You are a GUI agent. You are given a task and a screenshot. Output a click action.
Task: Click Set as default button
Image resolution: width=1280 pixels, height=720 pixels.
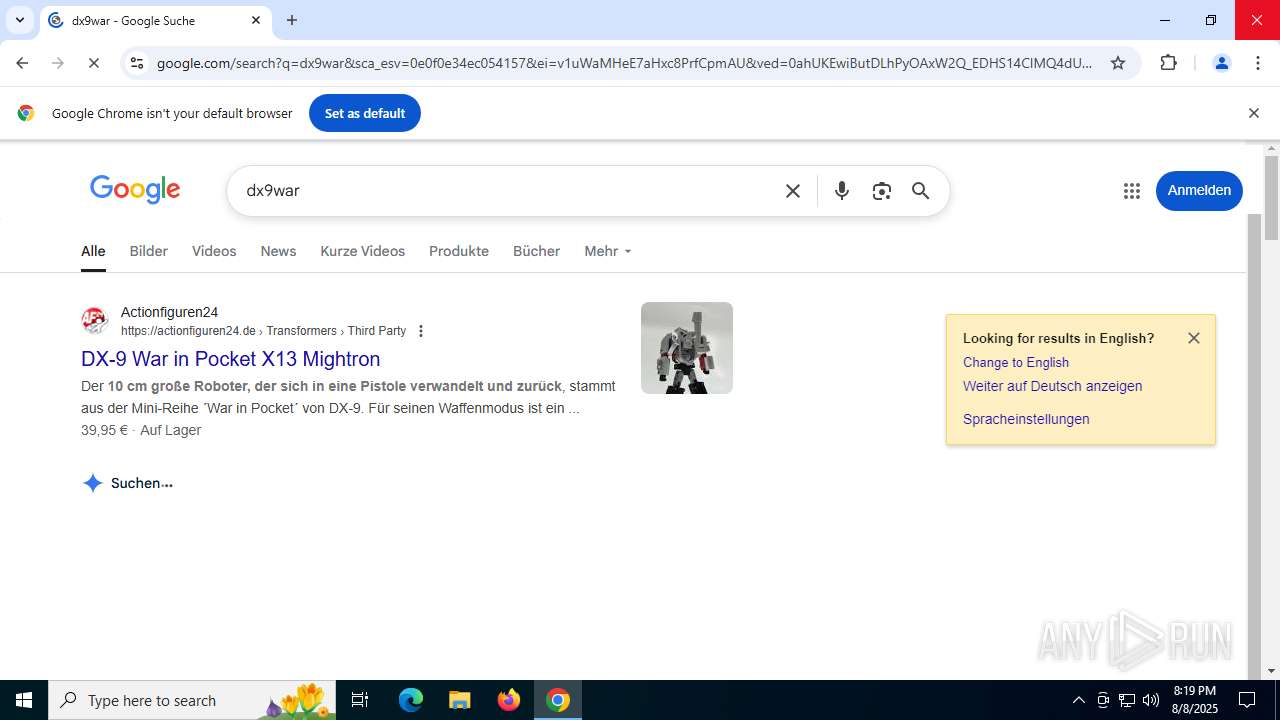pos(365,113)
